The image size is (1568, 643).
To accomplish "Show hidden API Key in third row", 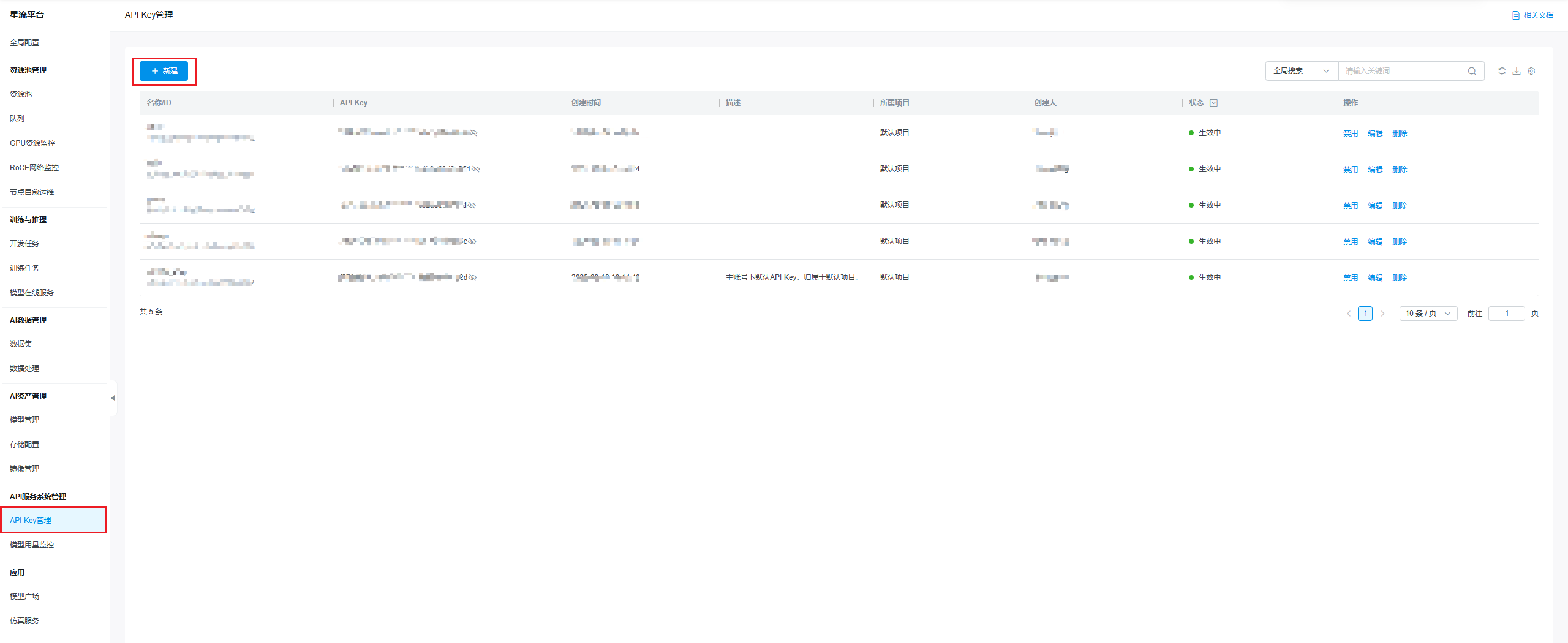I will [472, 205].
